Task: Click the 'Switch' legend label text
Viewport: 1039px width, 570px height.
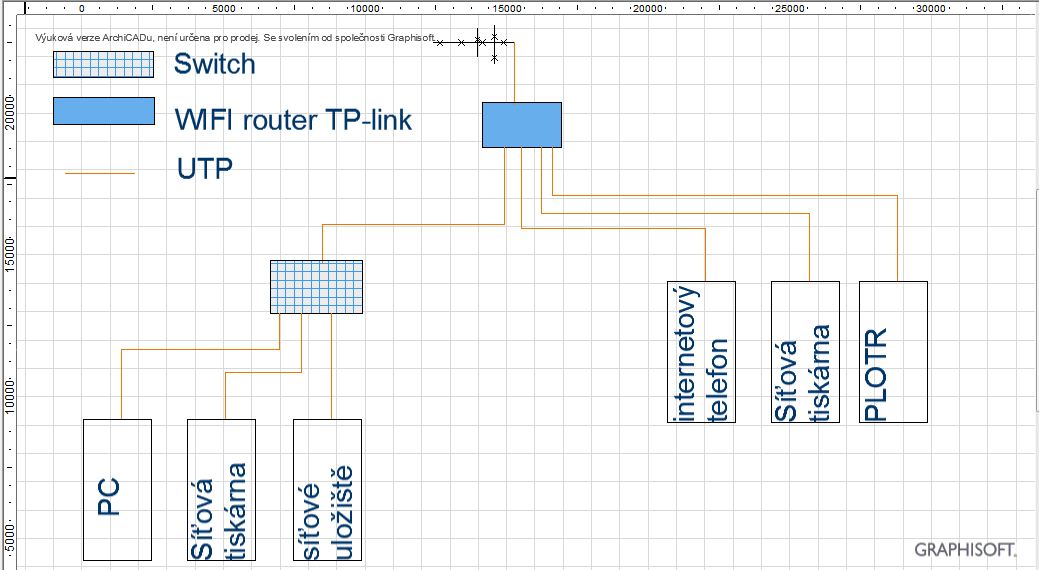Action: [x=214, y=64]
